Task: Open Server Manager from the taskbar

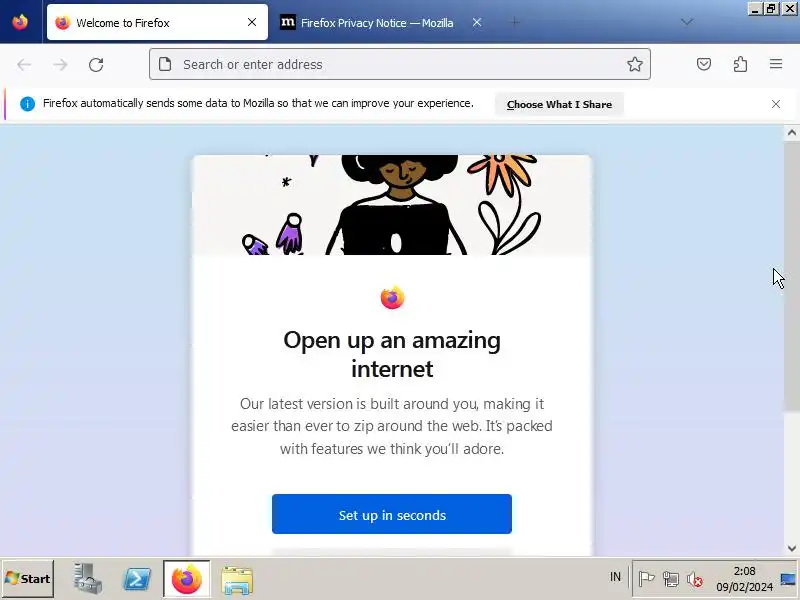Action: pyautogui.click(x=87, y=579)
